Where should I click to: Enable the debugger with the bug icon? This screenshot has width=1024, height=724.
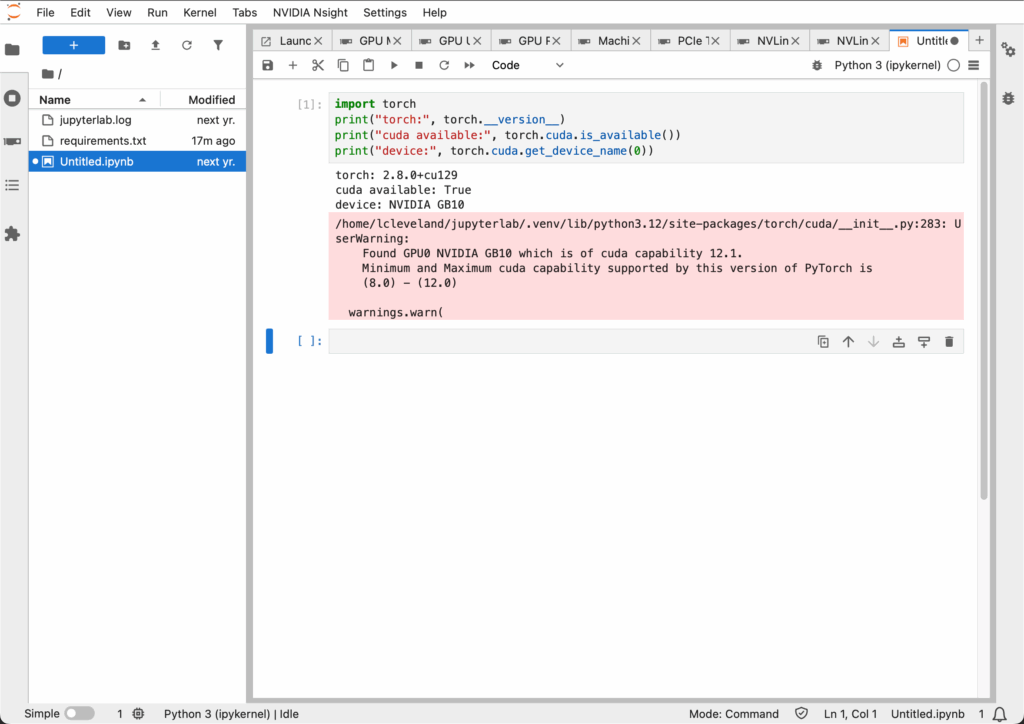(x=816, y=65)
